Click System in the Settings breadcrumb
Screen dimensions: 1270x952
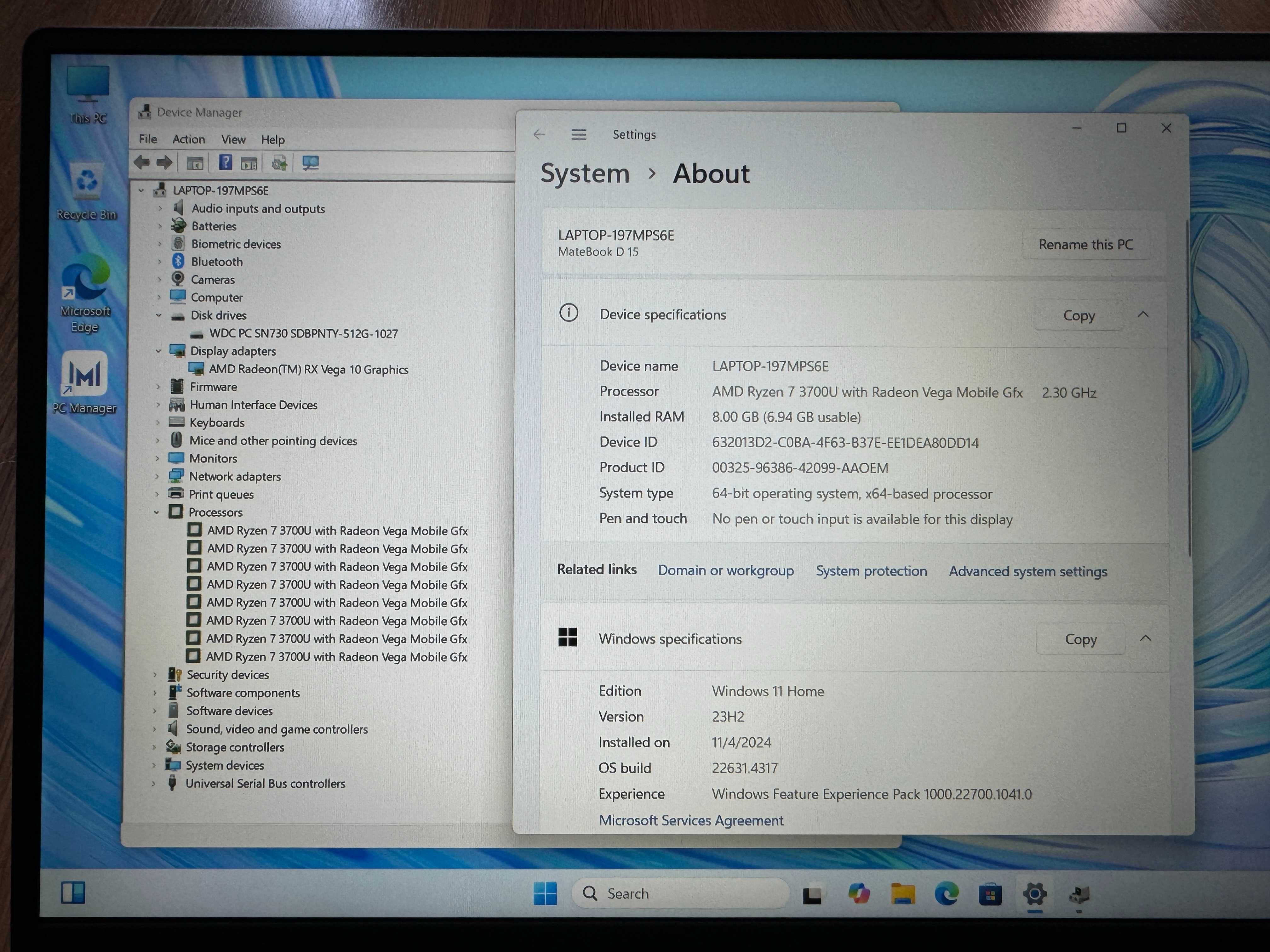coord(585,173)
